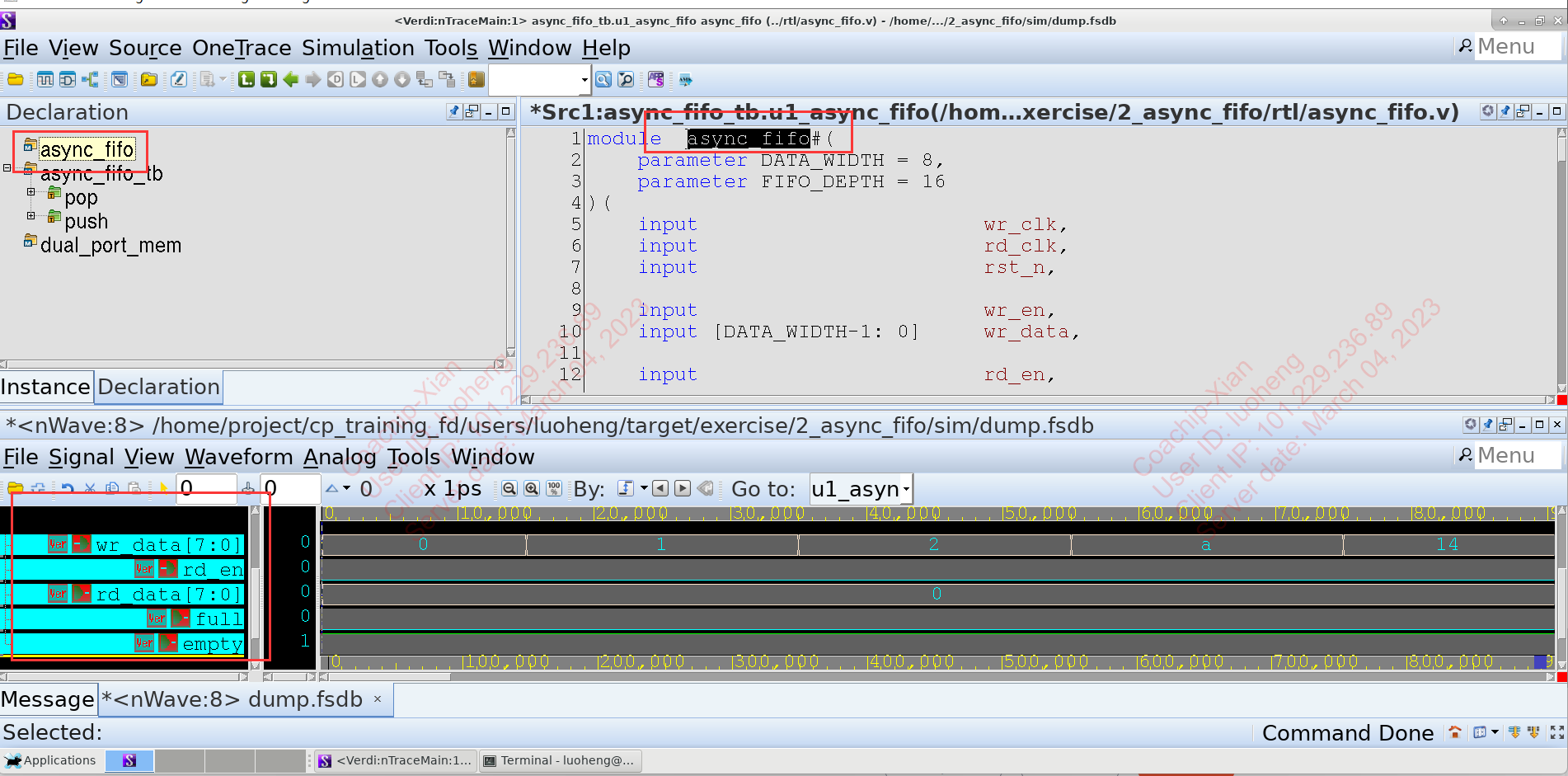
Task: Open the Analog menu in nWave
Action: (340, 457)
